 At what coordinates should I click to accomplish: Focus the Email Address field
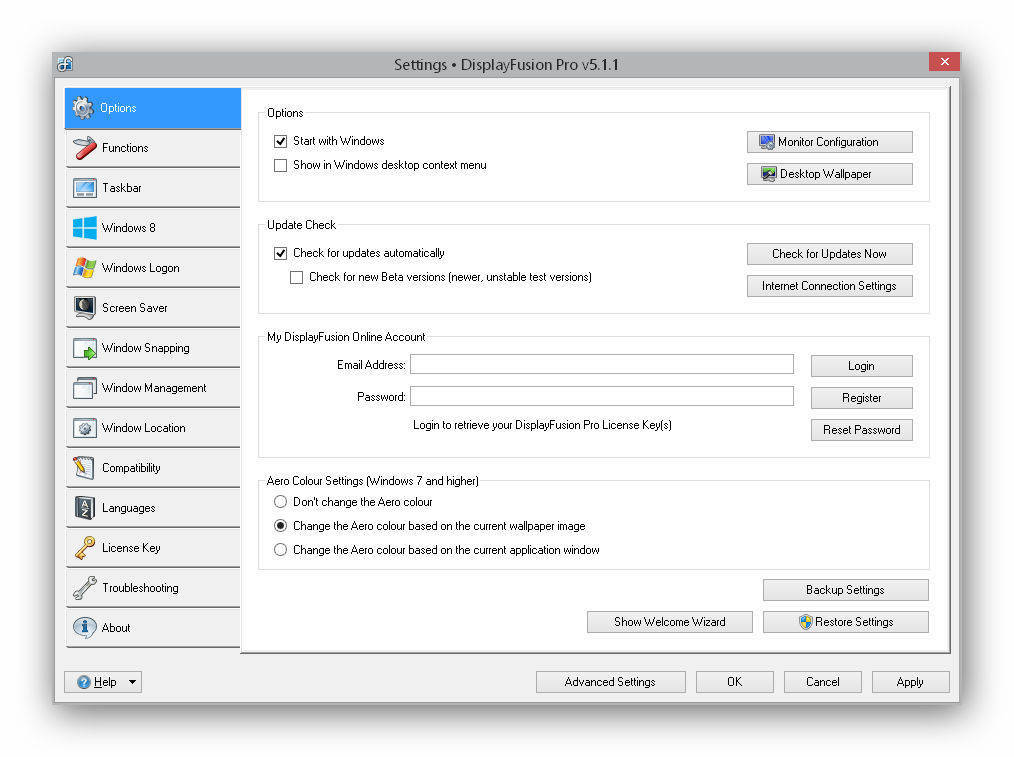[x=602, y=365]
